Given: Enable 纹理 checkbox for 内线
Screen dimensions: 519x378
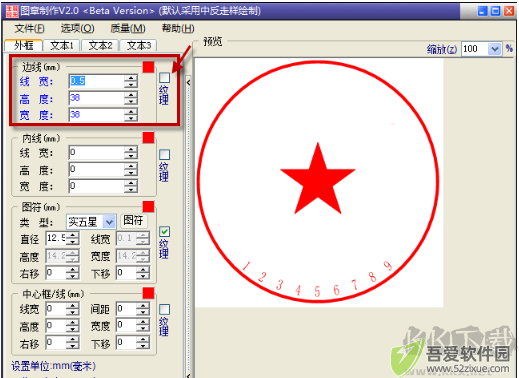Looking at the screenshot, I should (164, 155).
